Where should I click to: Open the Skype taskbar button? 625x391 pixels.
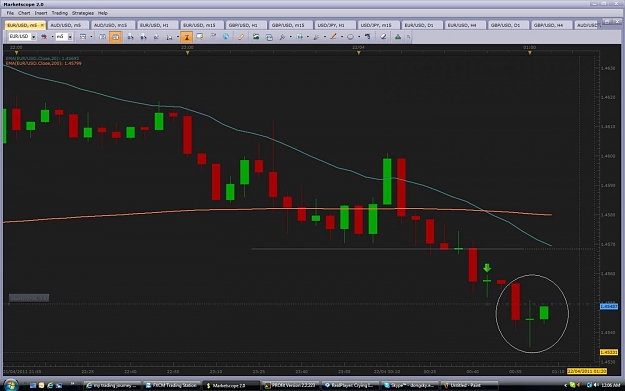click(x=409, y=385)
